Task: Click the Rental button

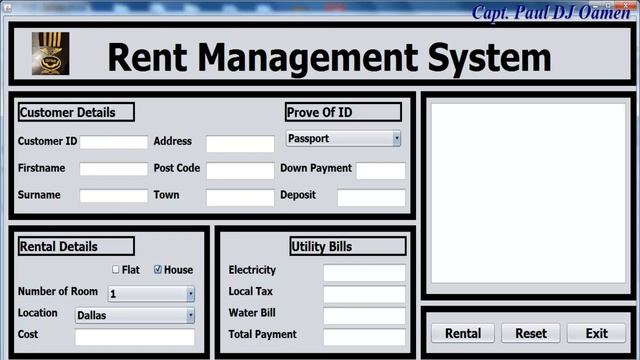Action: click(463, 333)
